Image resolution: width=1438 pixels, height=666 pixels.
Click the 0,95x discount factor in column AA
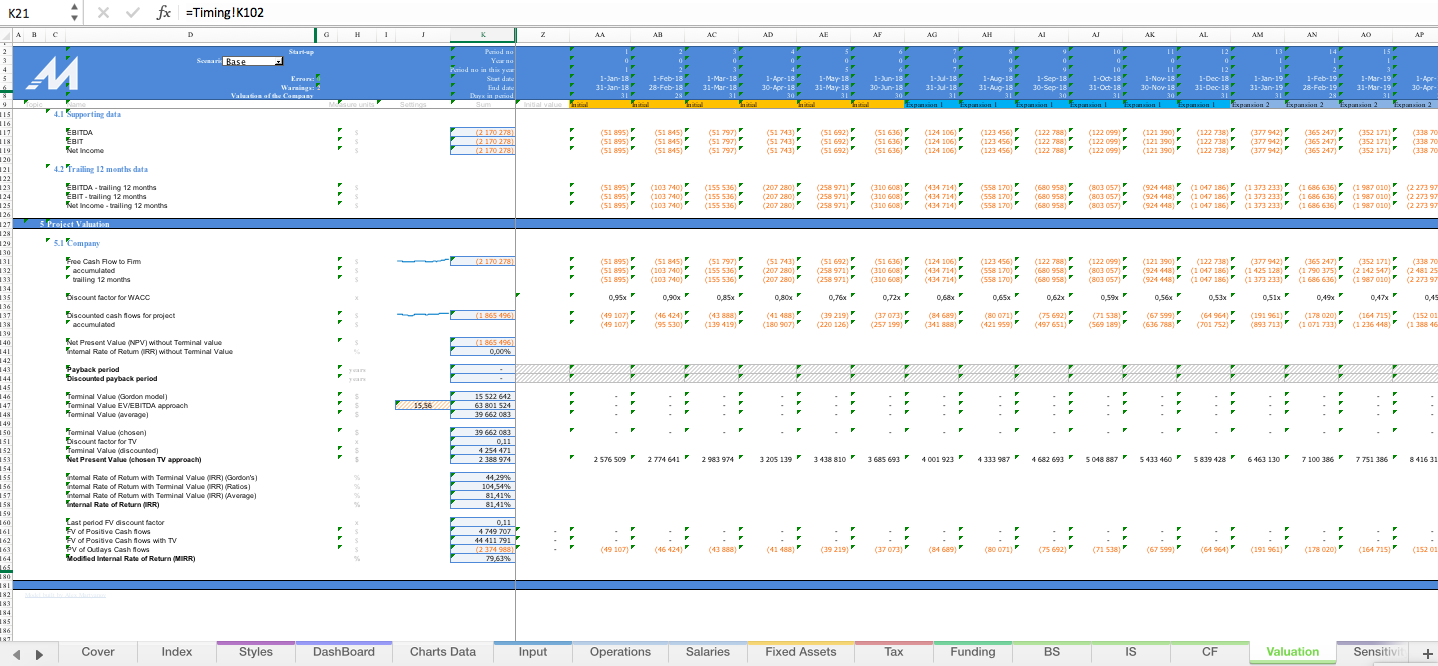click(617, 297)
